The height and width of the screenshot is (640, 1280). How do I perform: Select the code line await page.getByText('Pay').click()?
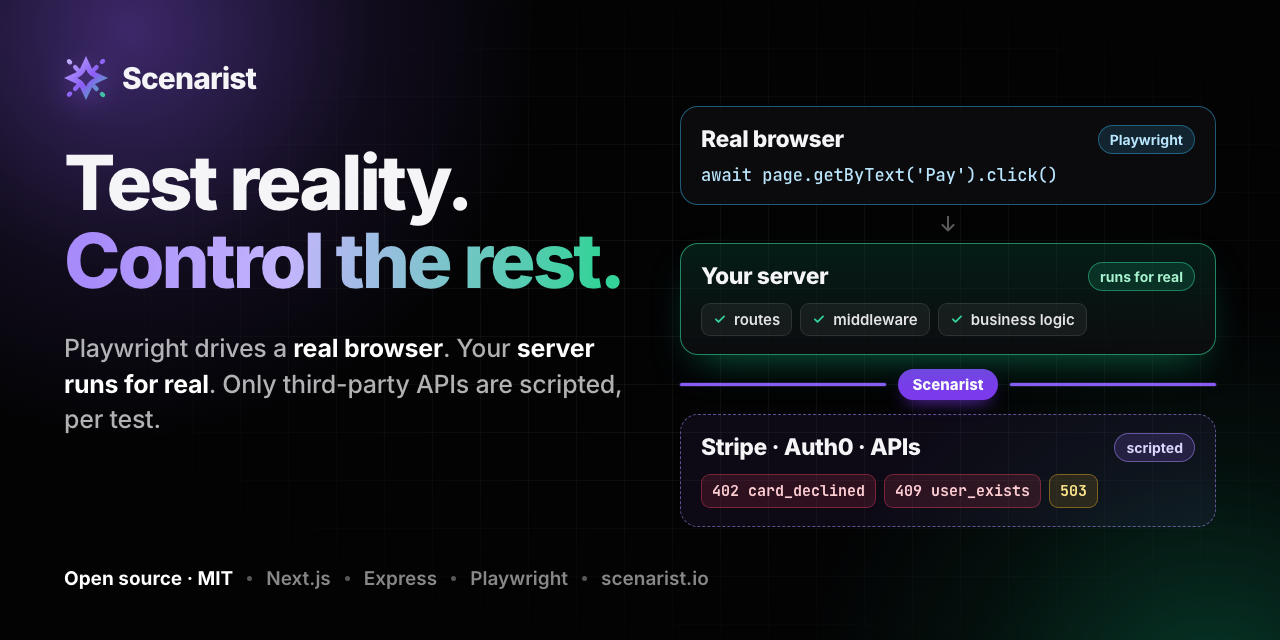tap(879, 175)
